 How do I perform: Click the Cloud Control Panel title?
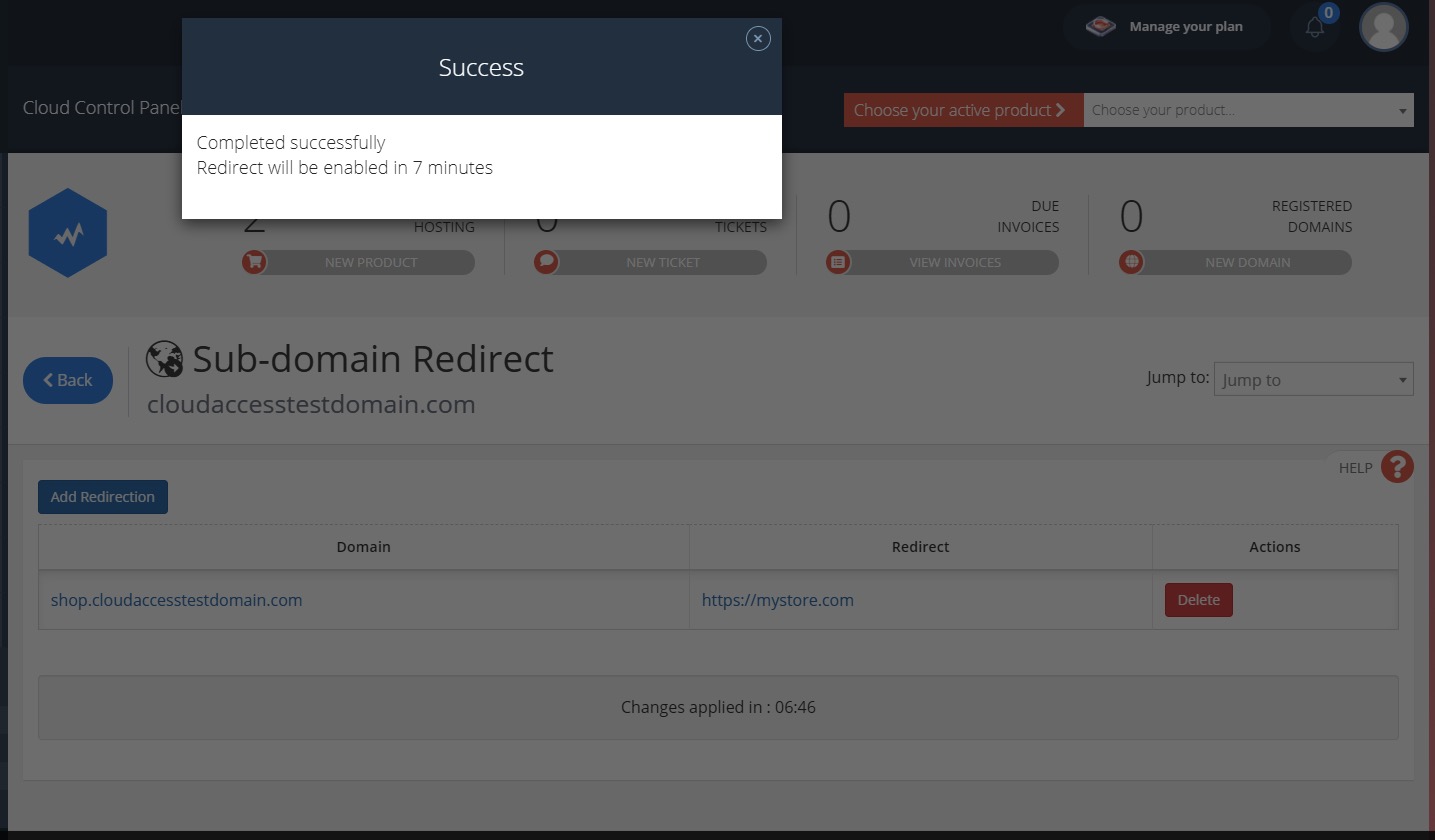[x=102, y=107]
